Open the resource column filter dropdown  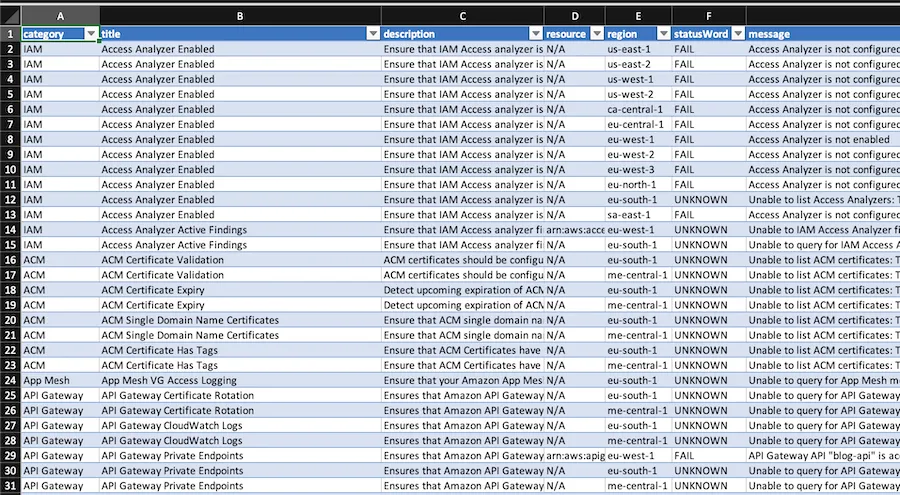(597, 34)
